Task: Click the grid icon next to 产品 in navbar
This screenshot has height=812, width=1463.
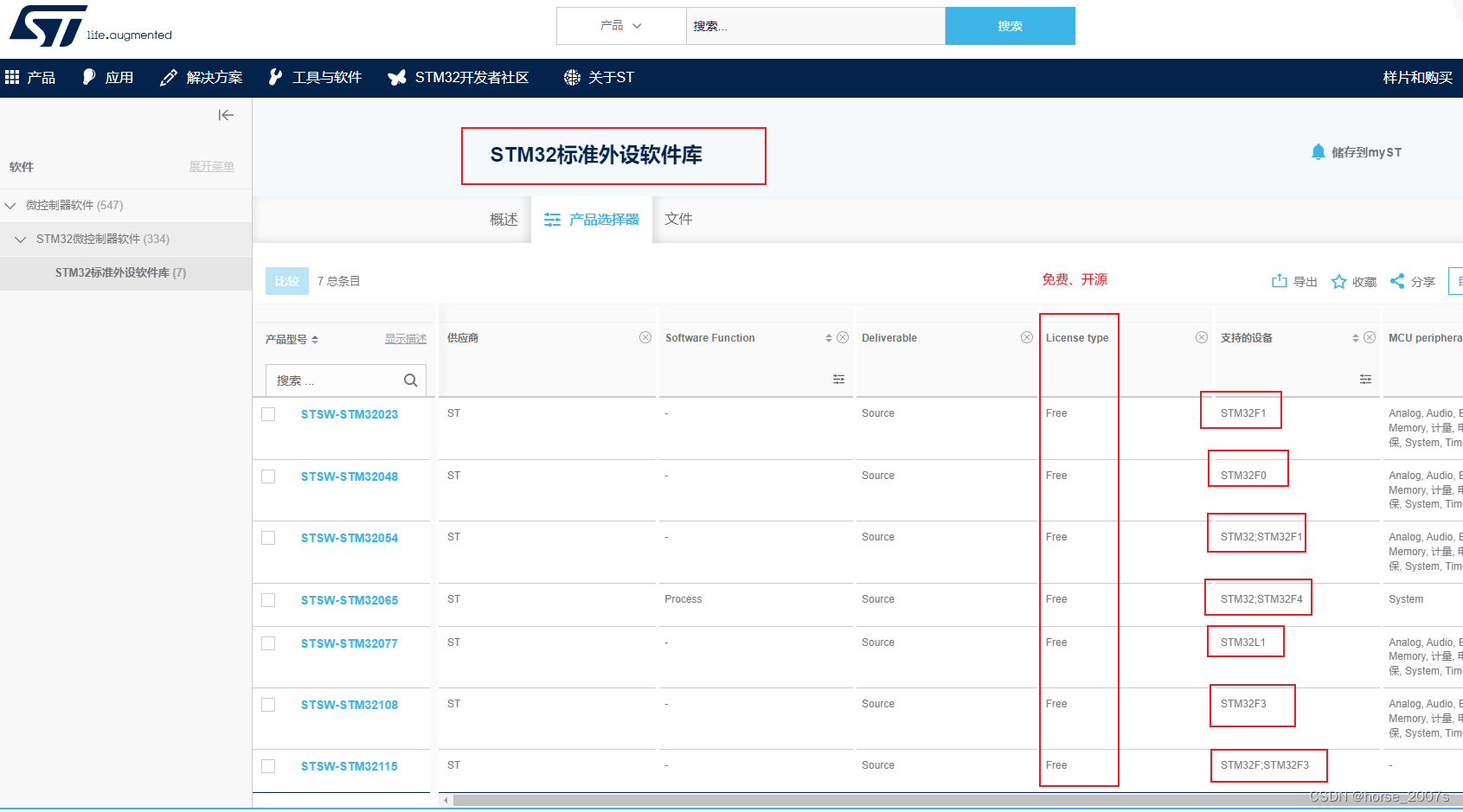Action: (12, 77)
